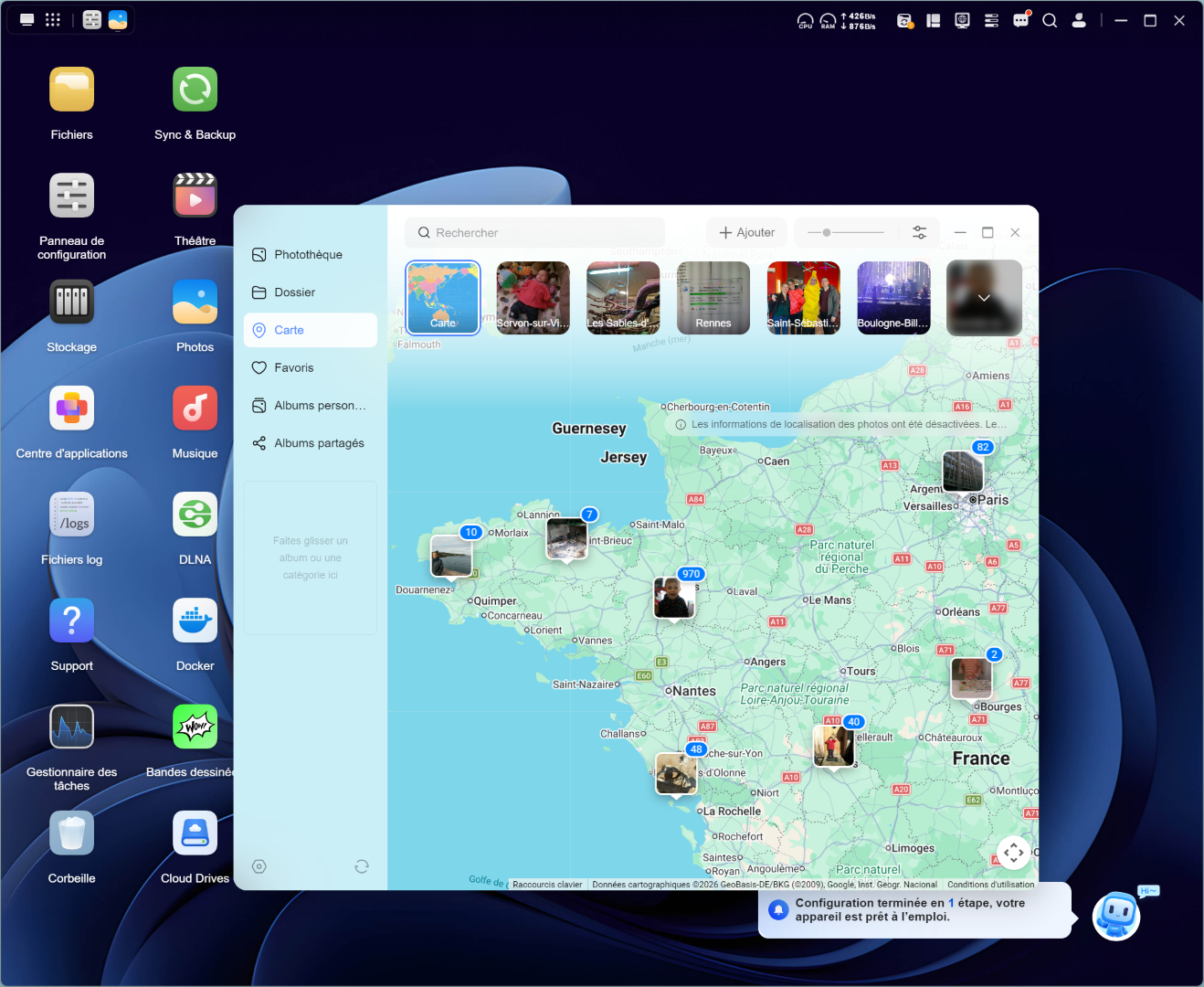Open the Théâtre app icon
This screenshot has width=1204, height=987.
pos(195,196)
